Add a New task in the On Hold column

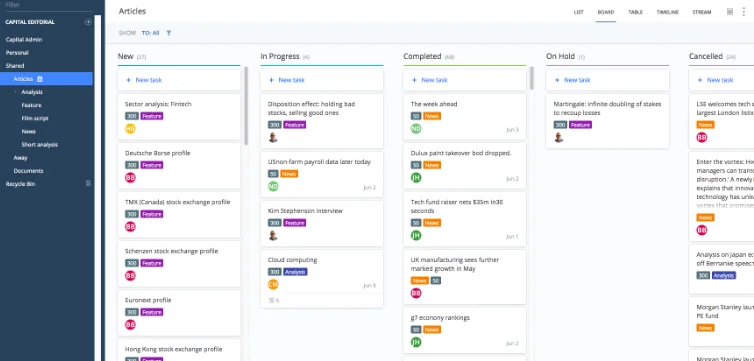[607, 80]
